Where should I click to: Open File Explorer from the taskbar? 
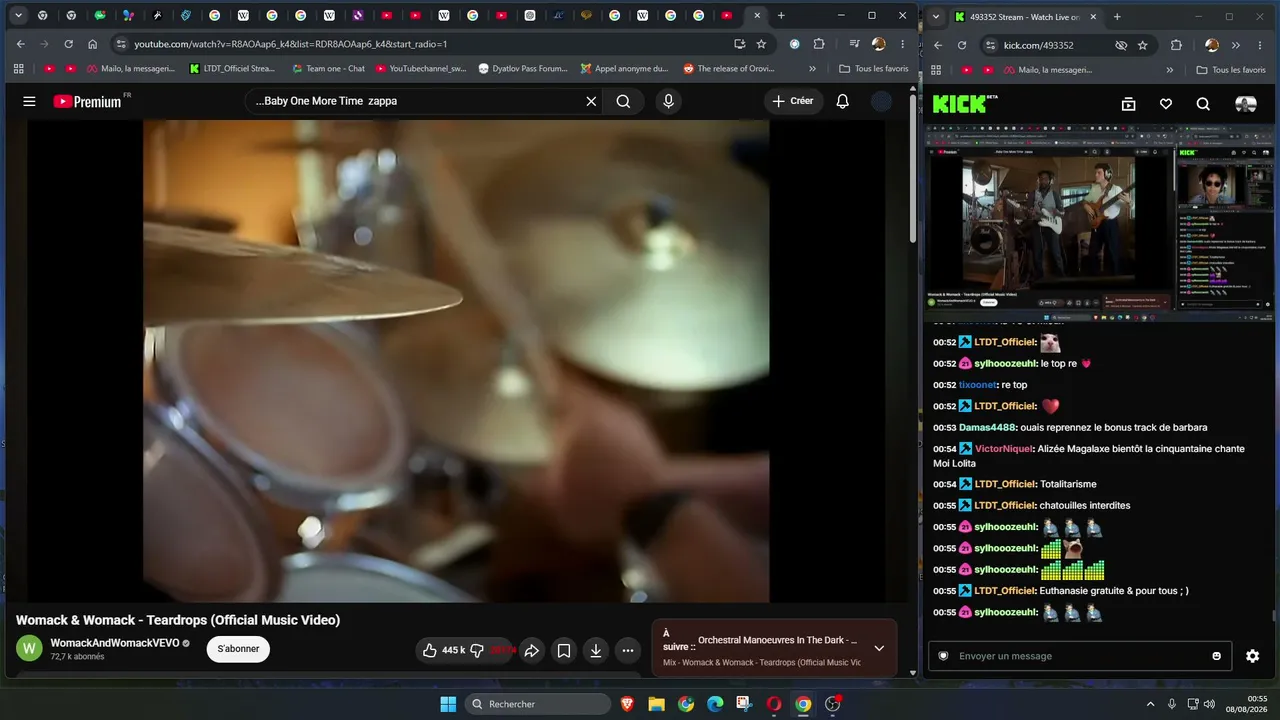click(656, 704)
